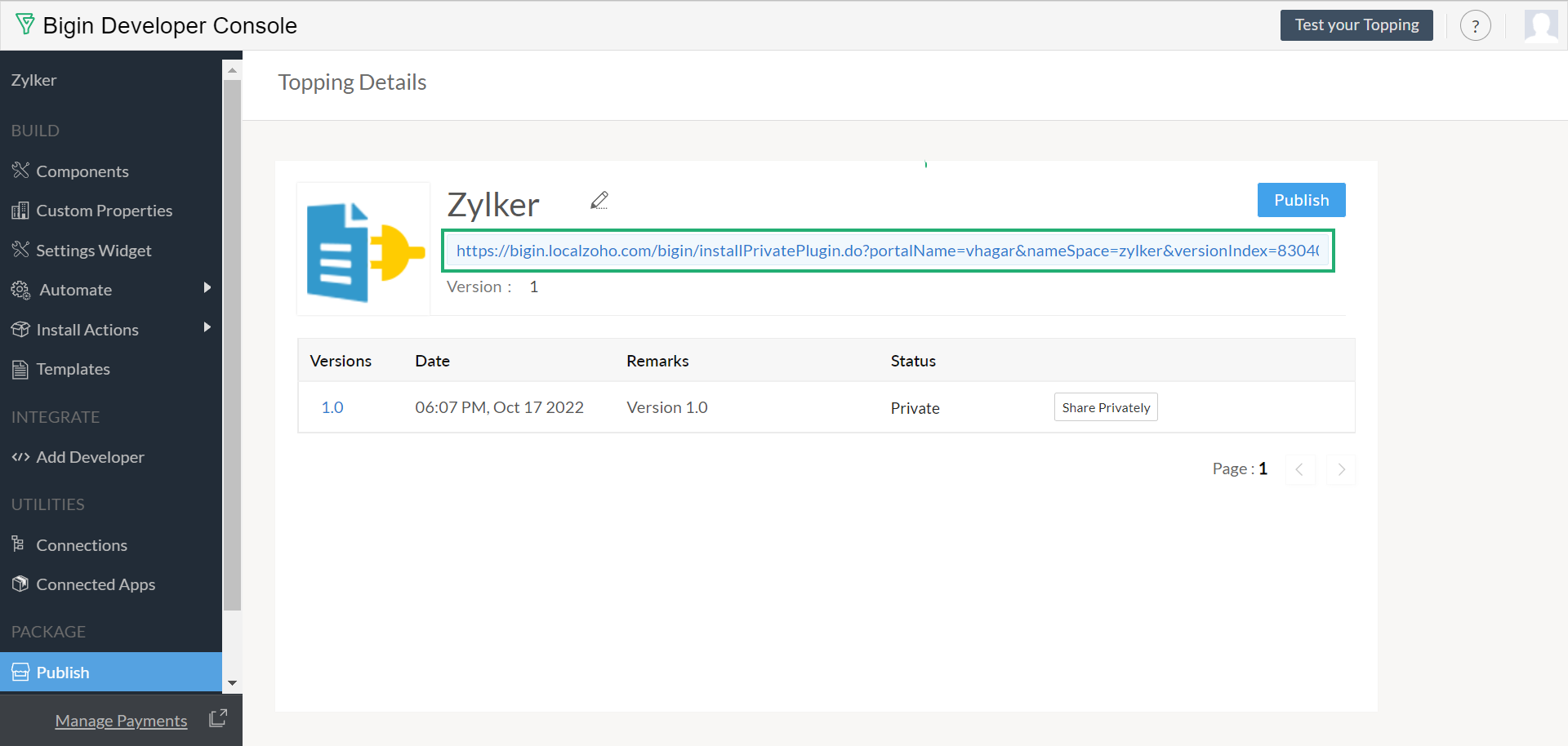This screenshot has height=746, width=1568.
Task: Click the sidebar scrollbar down arrow
Action: (233, 683)
